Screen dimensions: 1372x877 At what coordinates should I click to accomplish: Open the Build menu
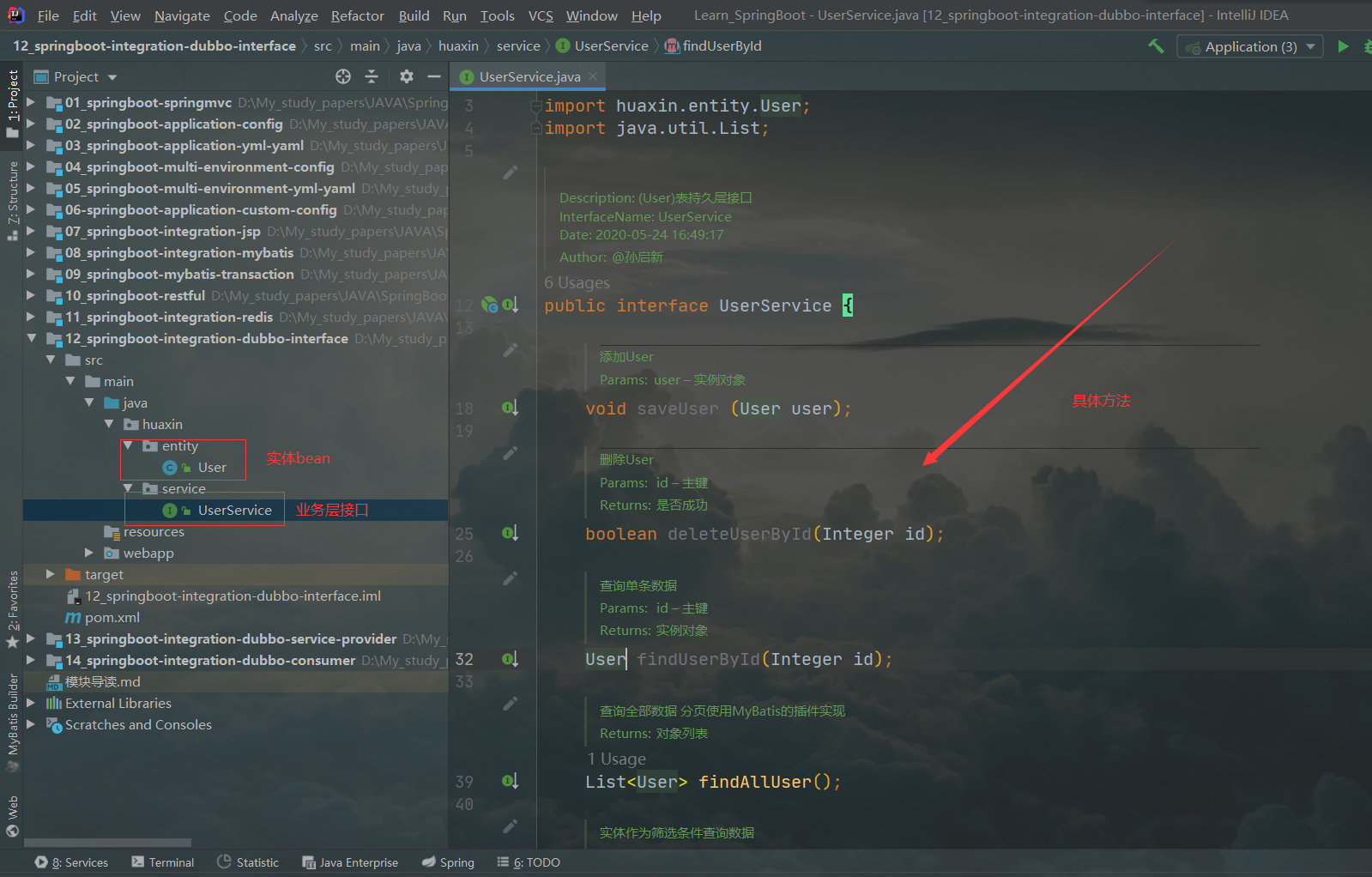(x=414, y=15)
